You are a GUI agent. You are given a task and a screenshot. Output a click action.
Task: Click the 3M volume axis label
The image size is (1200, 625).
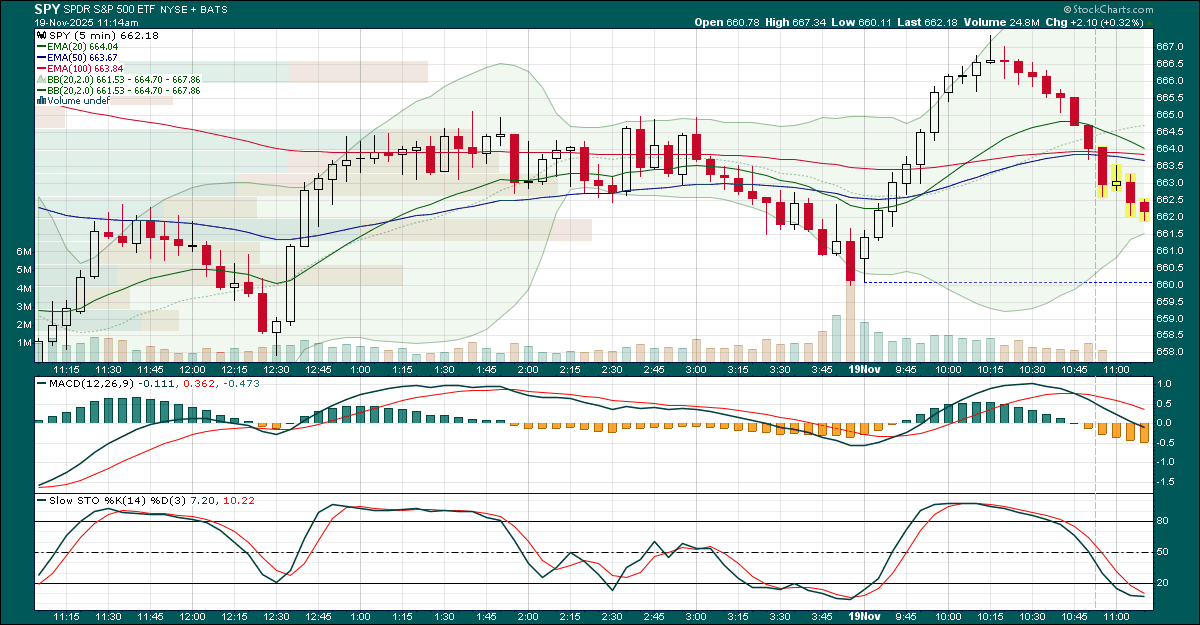24,306
